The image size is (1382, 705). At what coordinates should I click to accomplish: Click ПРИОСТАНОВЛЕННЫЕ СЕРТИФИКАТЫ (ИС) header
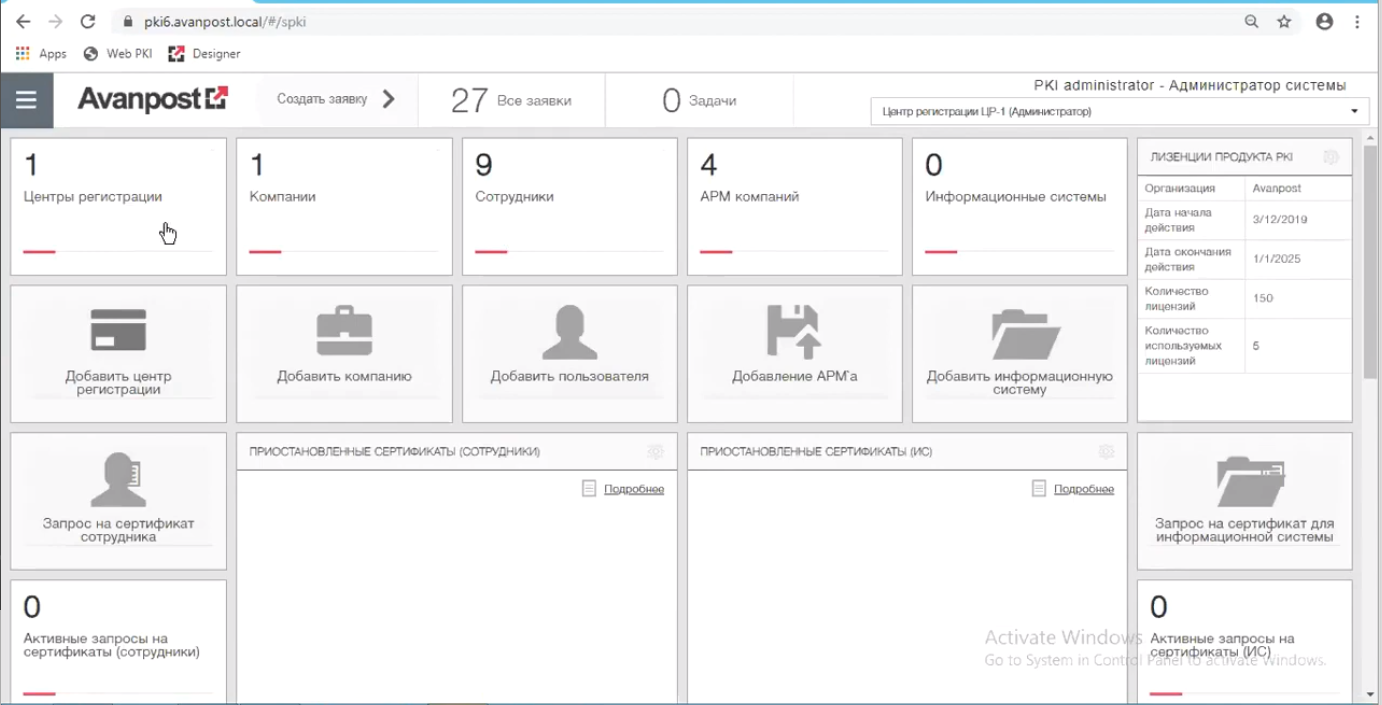click(816, 452)
